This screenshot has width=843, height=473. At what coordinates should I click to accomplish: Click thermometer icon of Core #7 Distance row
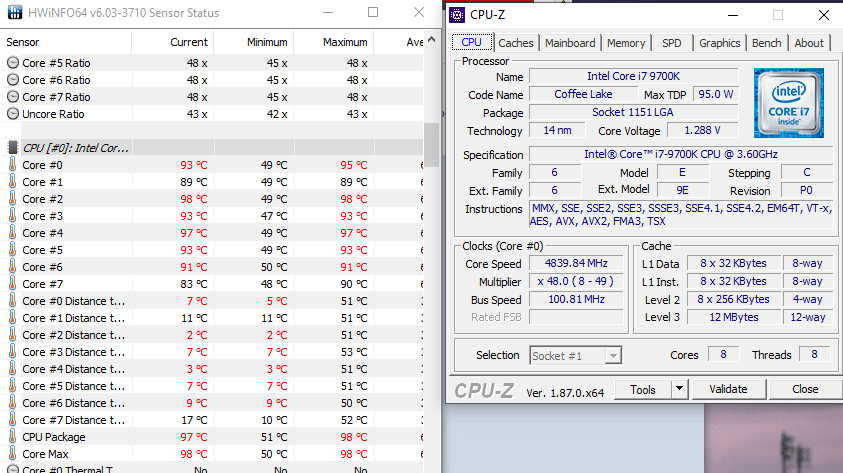pos(12,420)
